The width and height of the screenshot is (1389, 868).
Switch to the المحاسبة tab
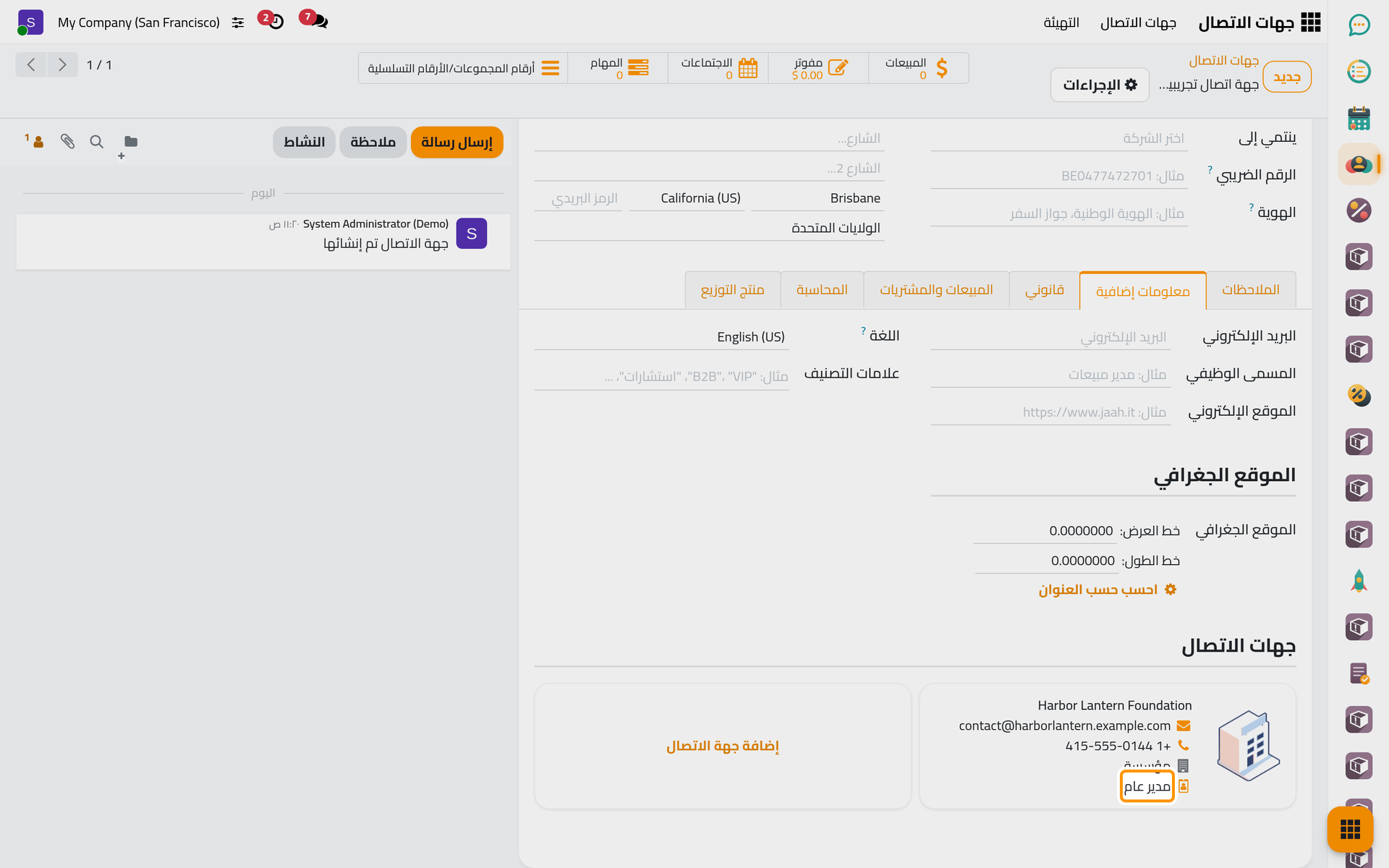(822, 290)
